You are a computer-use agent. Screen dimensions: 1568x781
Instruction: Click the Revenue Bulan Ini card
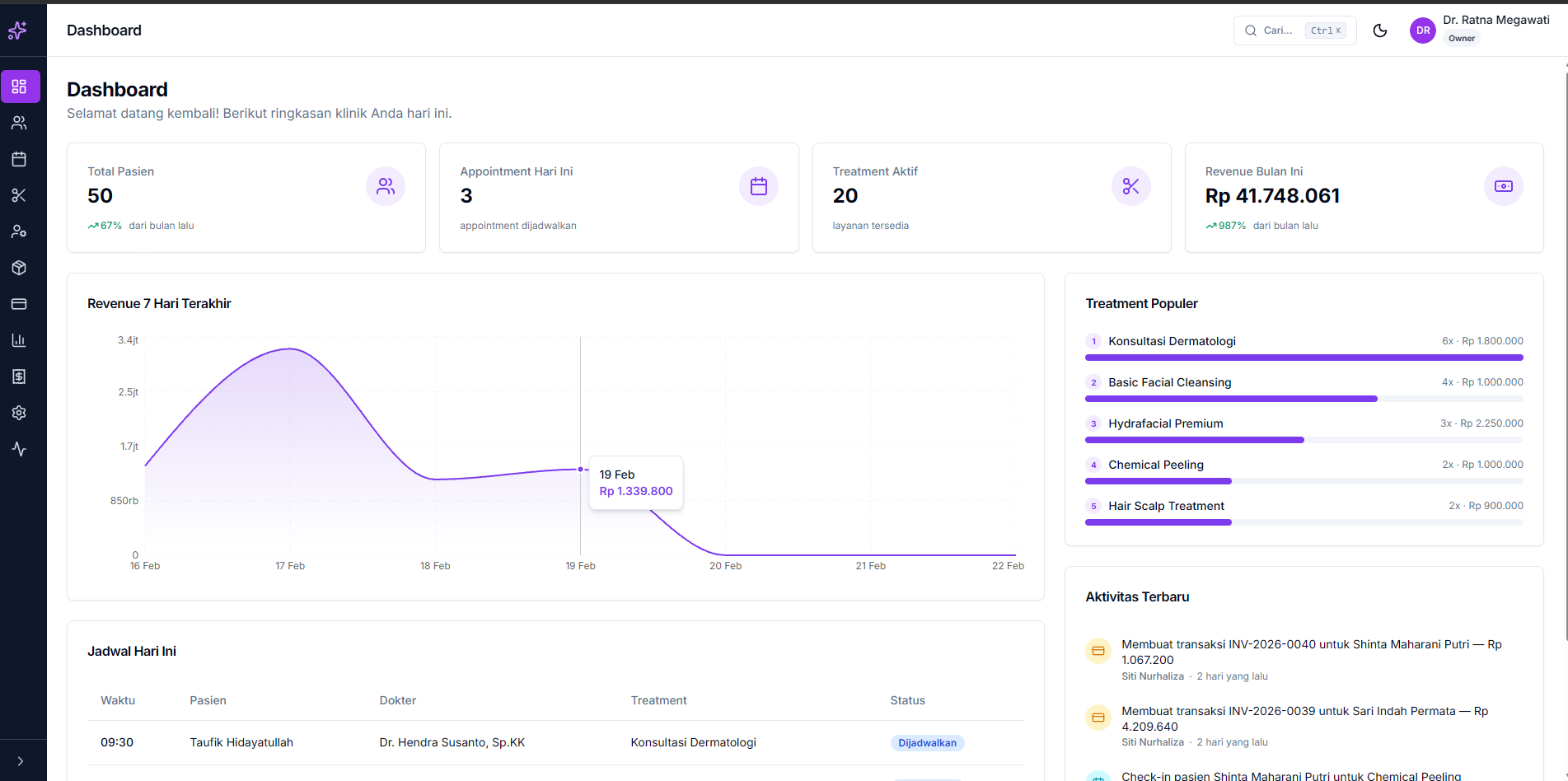pos(1364,198)
